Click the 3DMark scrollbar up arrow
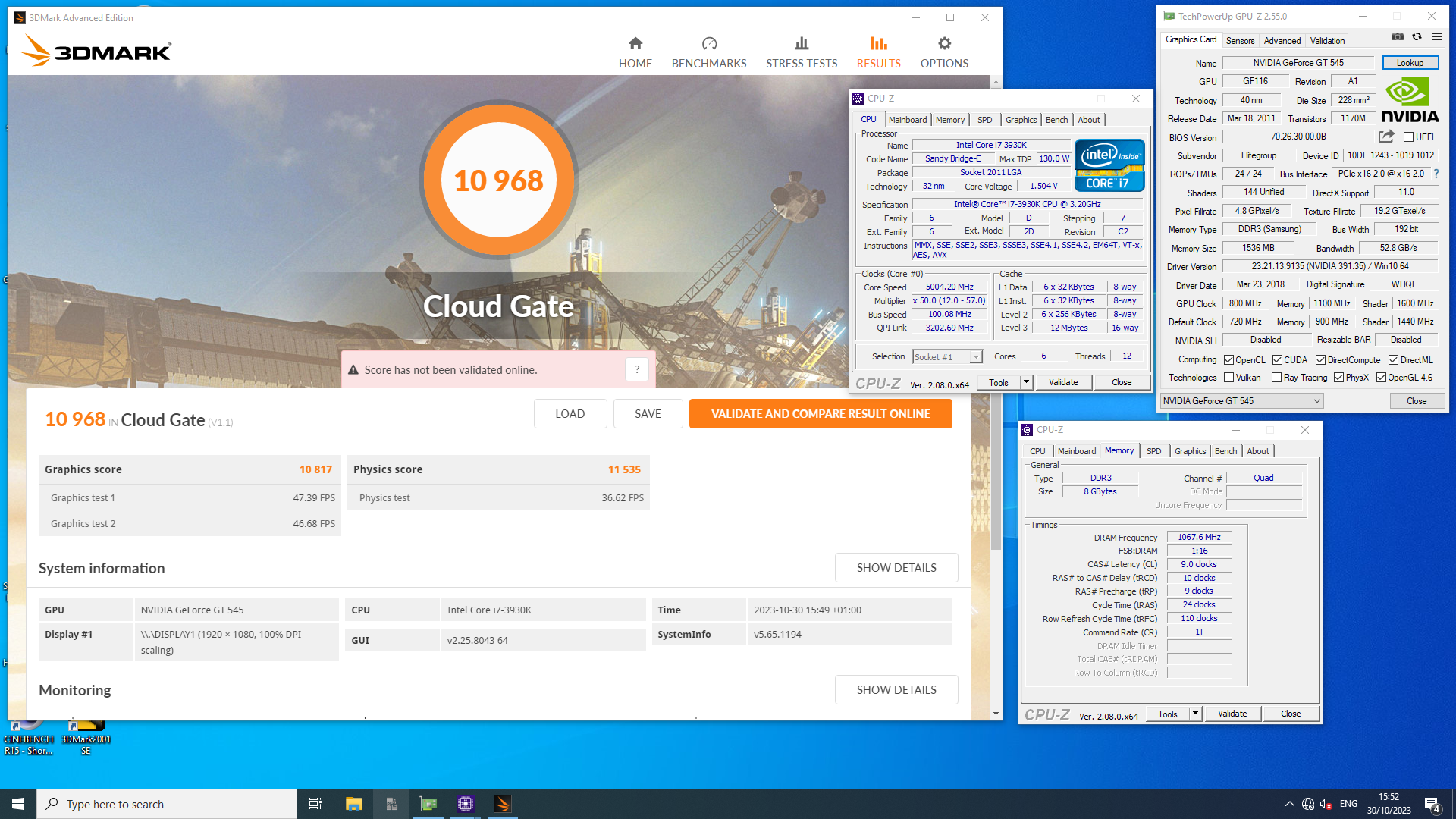This screenshot has height=819, width=1456. 996,82
